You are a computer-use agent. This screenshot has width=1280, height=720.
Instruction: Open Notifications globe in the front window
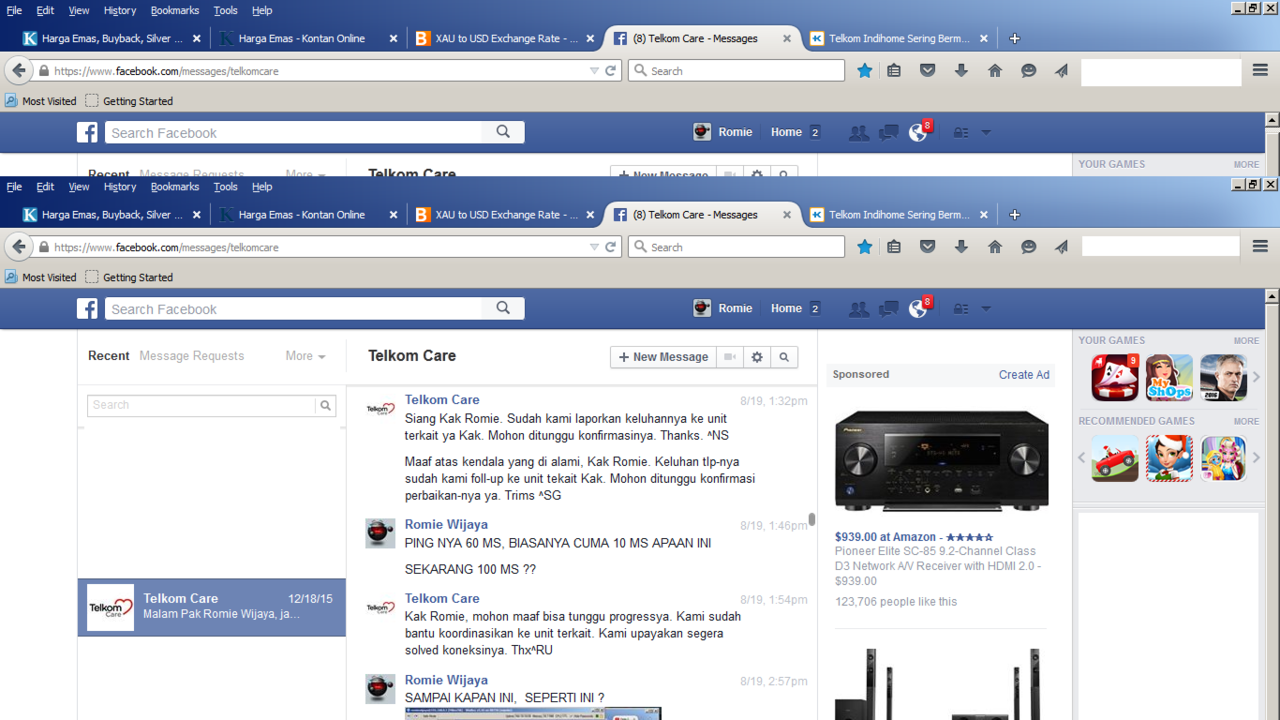click(918, 308)
